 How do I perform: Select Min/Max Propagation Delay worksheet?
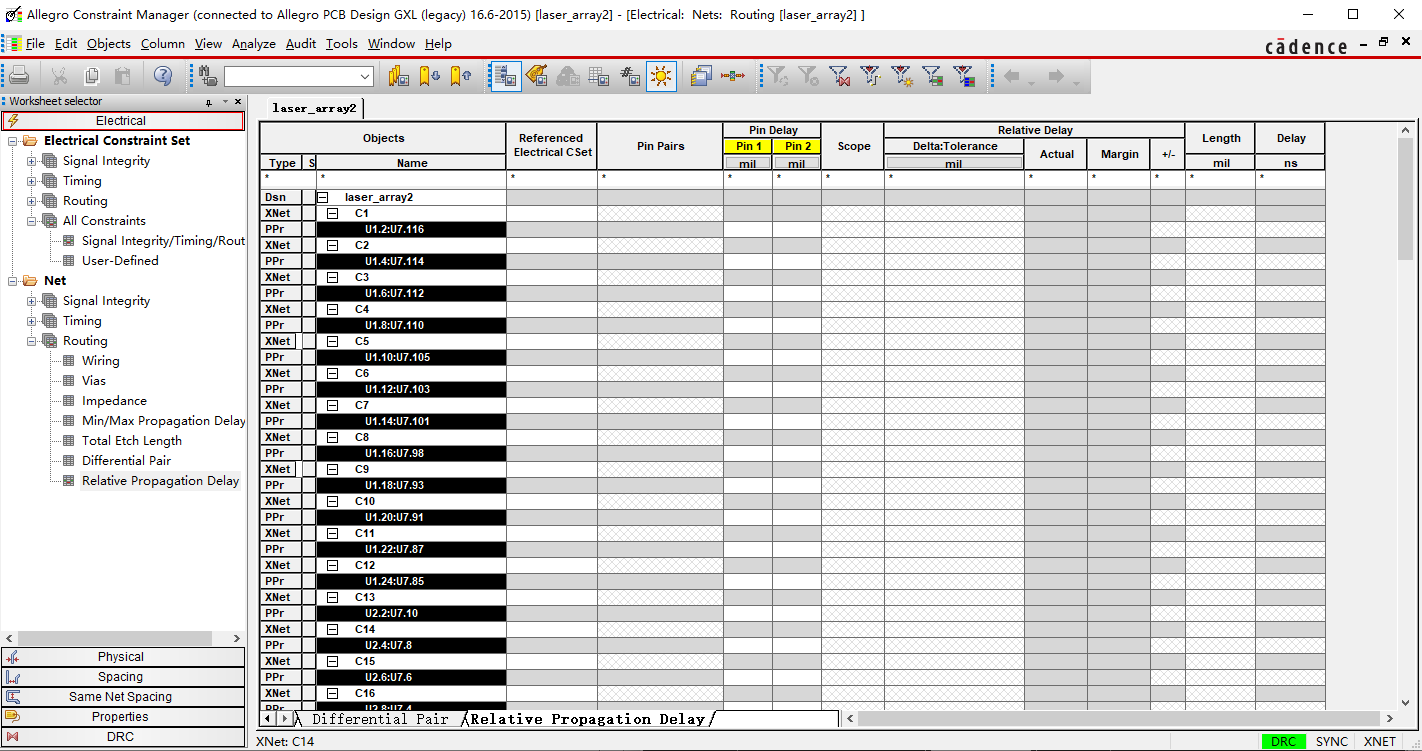tap(164, 421)
